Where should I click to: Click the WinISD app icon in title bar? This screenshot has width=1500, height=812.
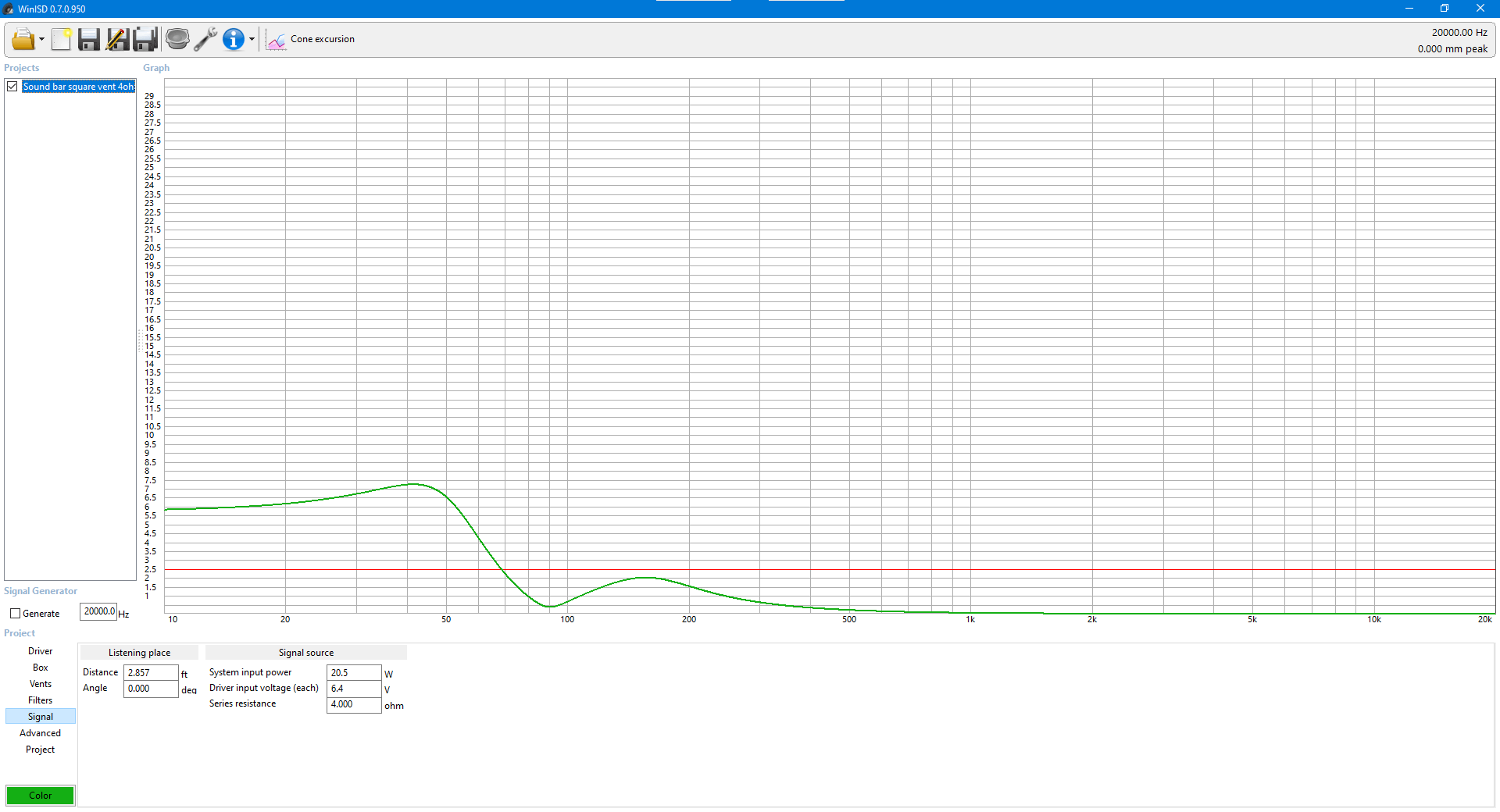click(9, 9)
